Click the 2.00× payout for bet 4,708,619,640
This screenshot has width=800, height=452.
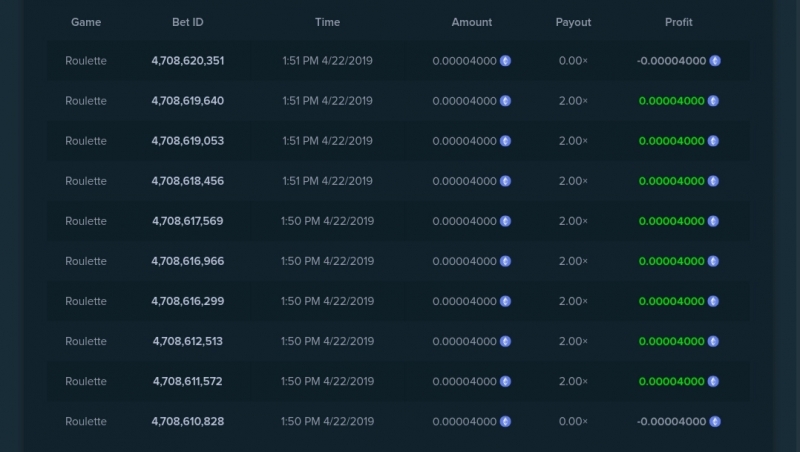[573, 101]
